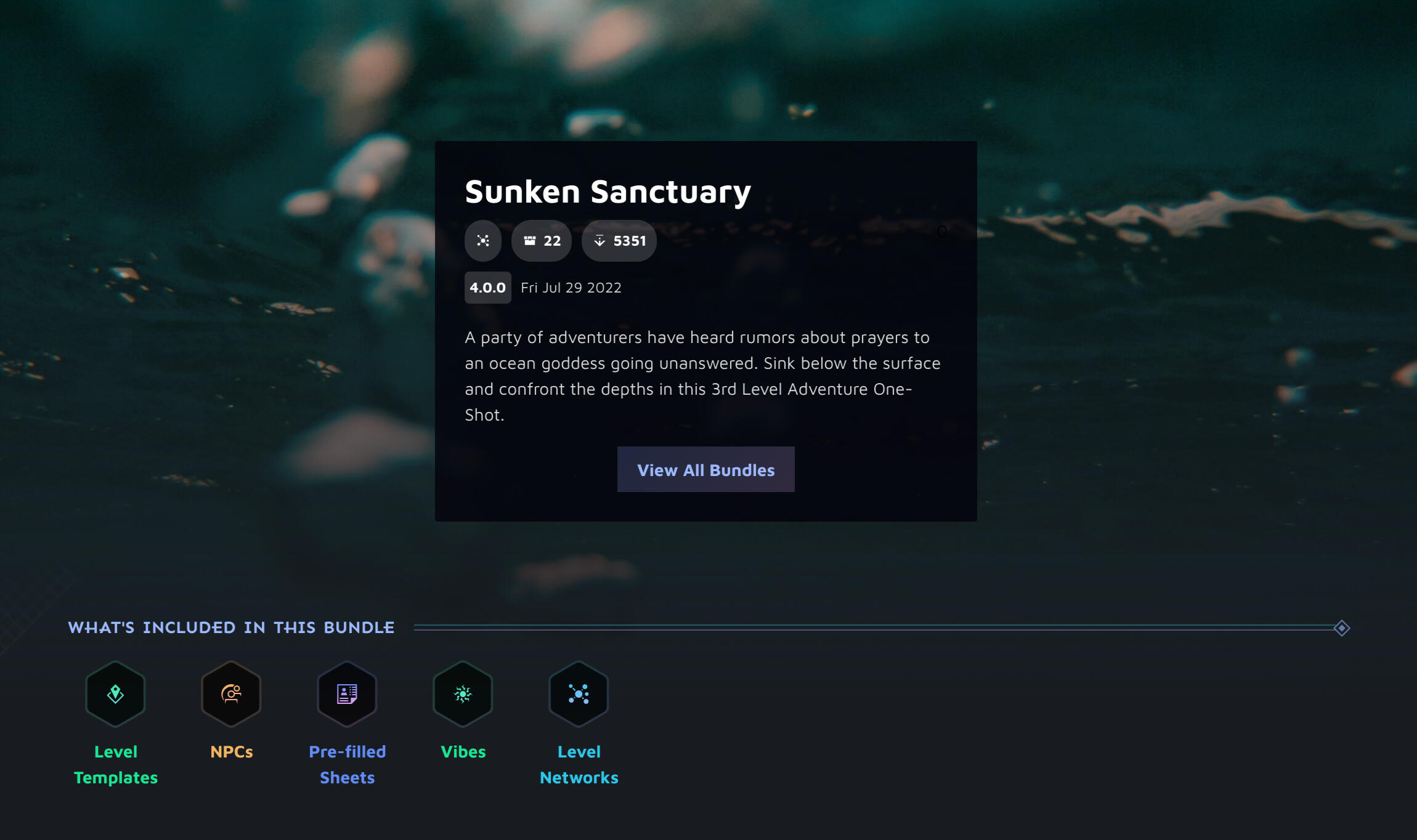Click the Pre-filled Sheets text label

pos(347,764)
